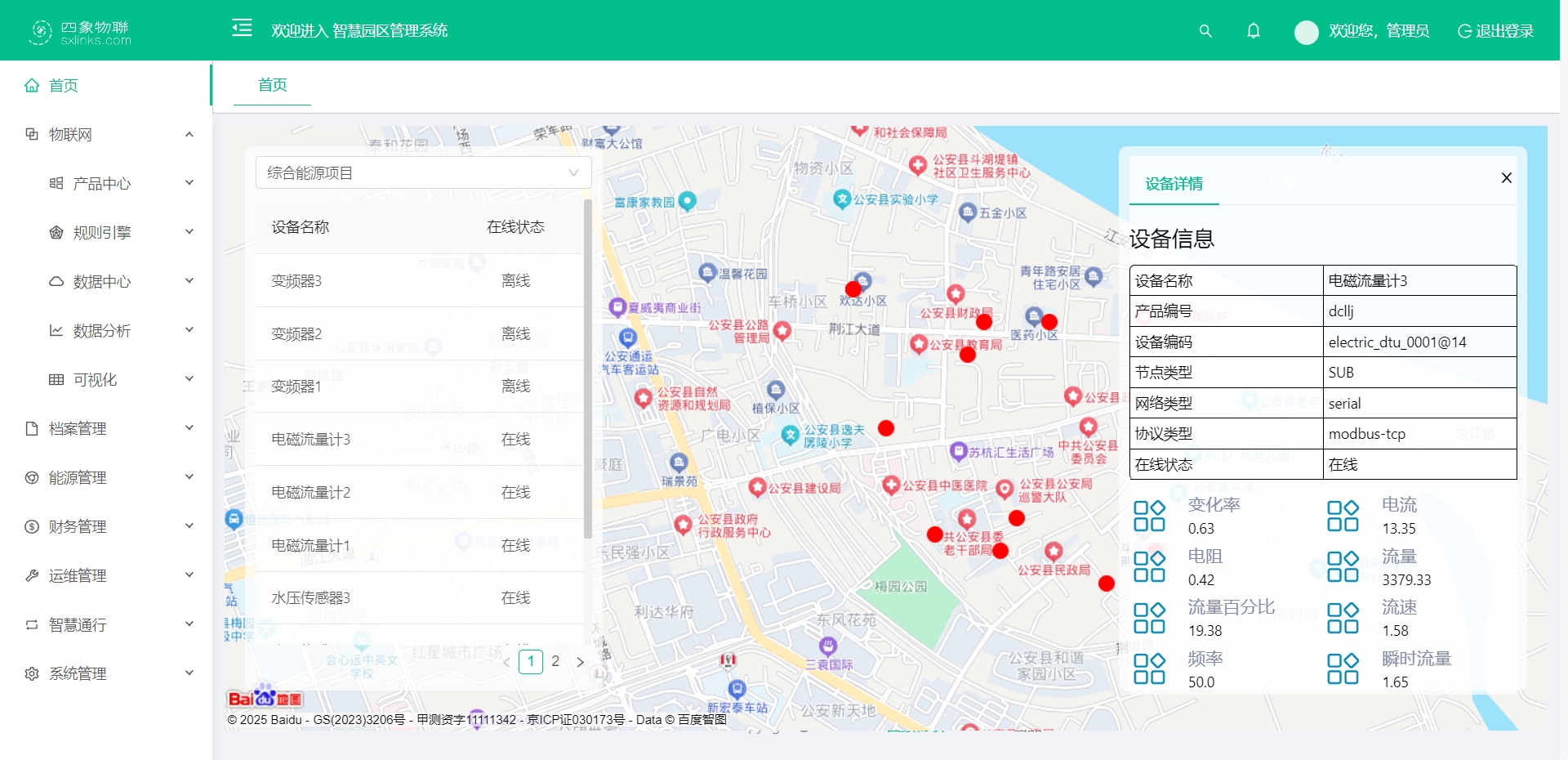Click the 变化率 metric icon

pyautogui.click(x=1149, y=516)
